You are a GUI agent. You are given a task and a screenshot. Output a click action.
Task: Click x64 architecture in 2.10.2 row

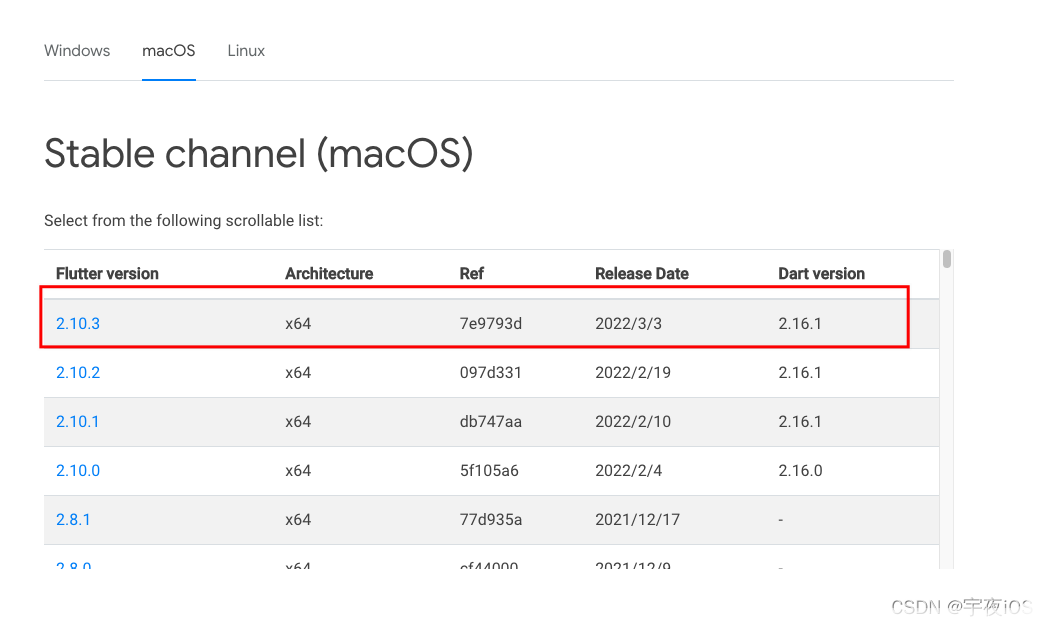[x=298, y=373]
